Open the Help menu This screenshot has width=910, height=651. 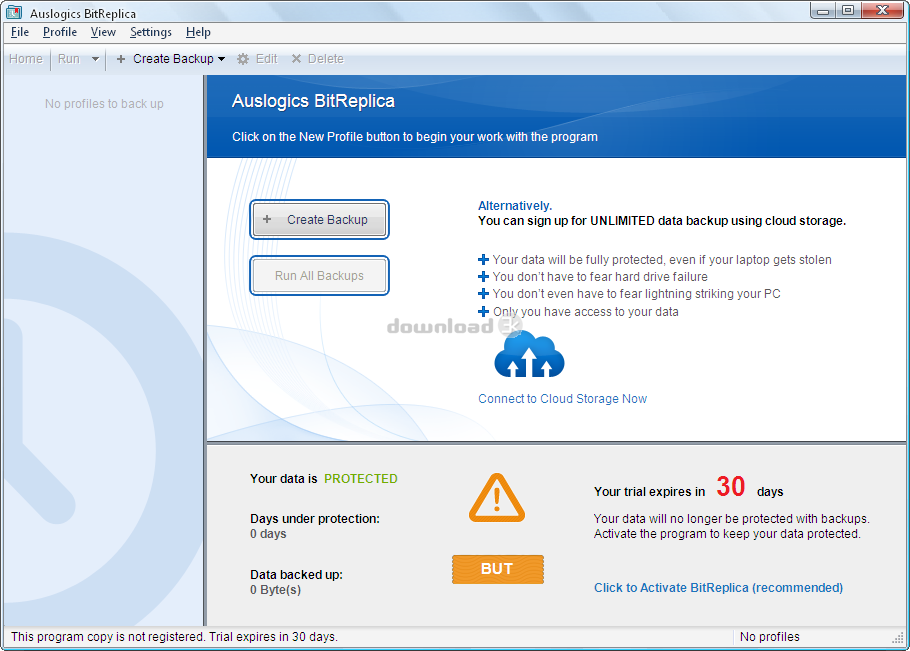(198, 32)
